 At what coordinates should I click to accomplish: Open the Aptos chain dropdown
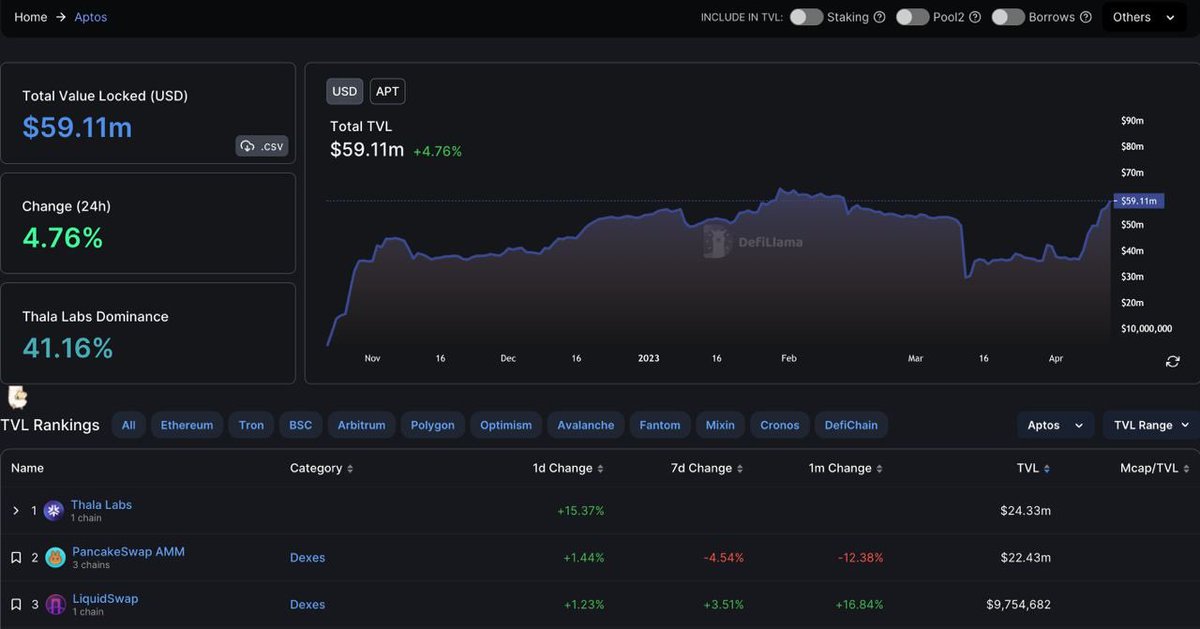pyautogui.click(x=1055, y=425)
